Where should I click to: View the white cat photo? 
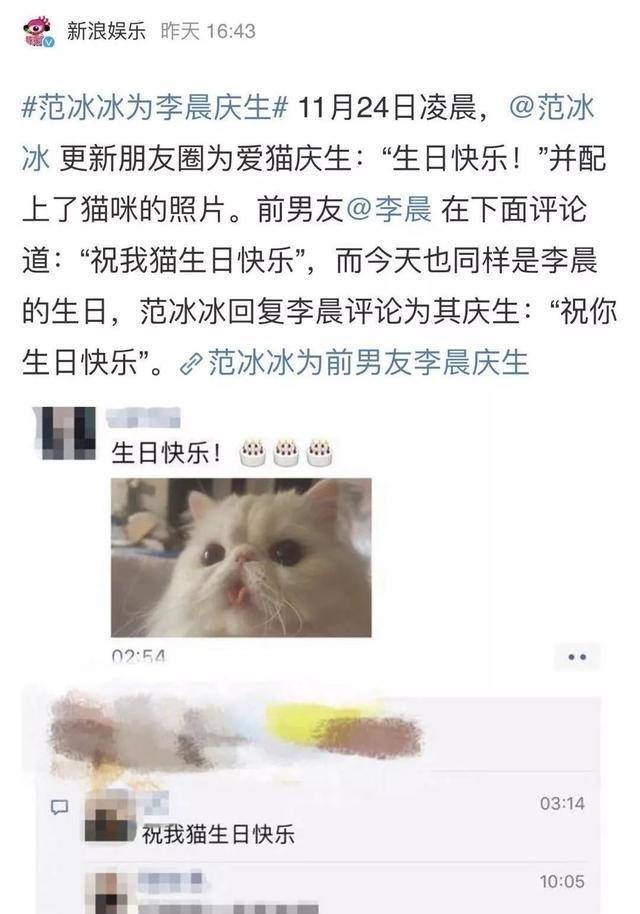point(241,557)
